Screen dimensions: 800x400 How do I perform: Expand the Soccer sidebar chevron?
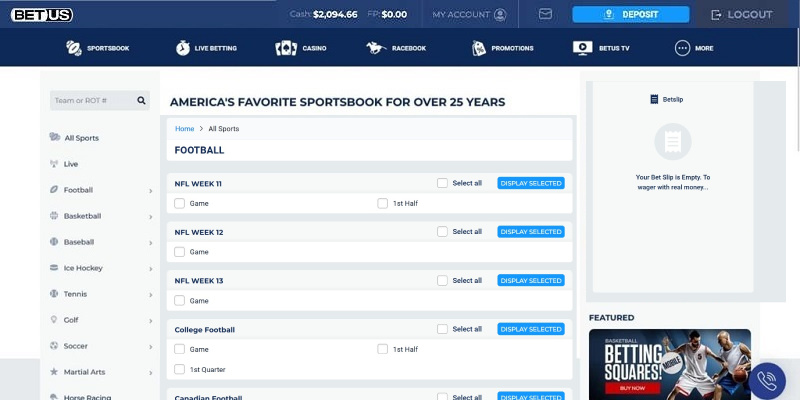(x=151, y=347)
